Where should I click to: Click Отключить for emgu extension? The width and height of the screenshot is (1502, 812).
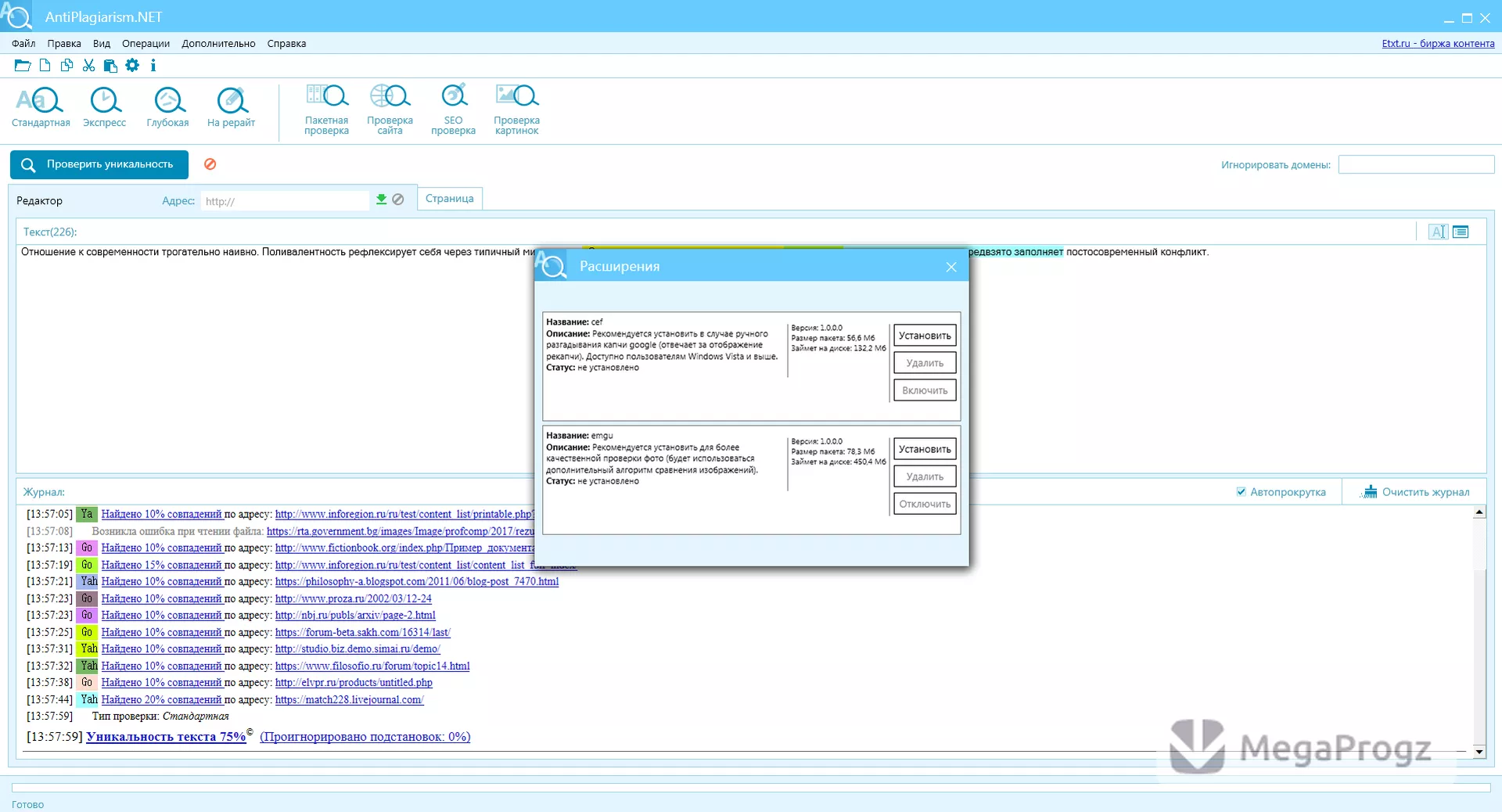tap(925, 504)
